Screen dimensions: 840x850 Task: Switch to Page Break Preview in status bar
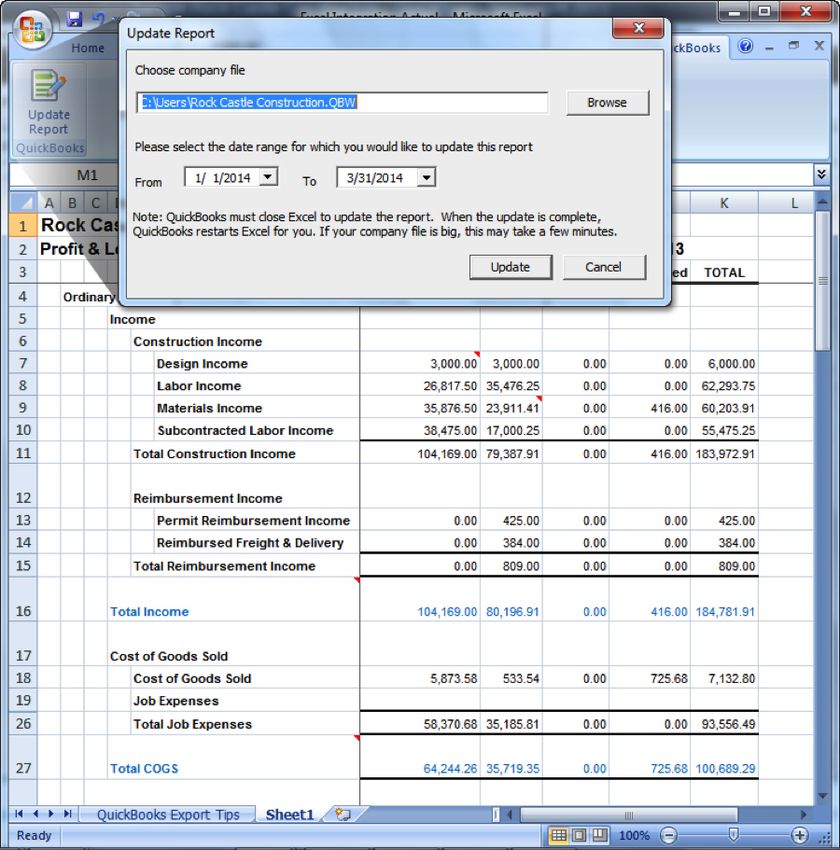599,835
